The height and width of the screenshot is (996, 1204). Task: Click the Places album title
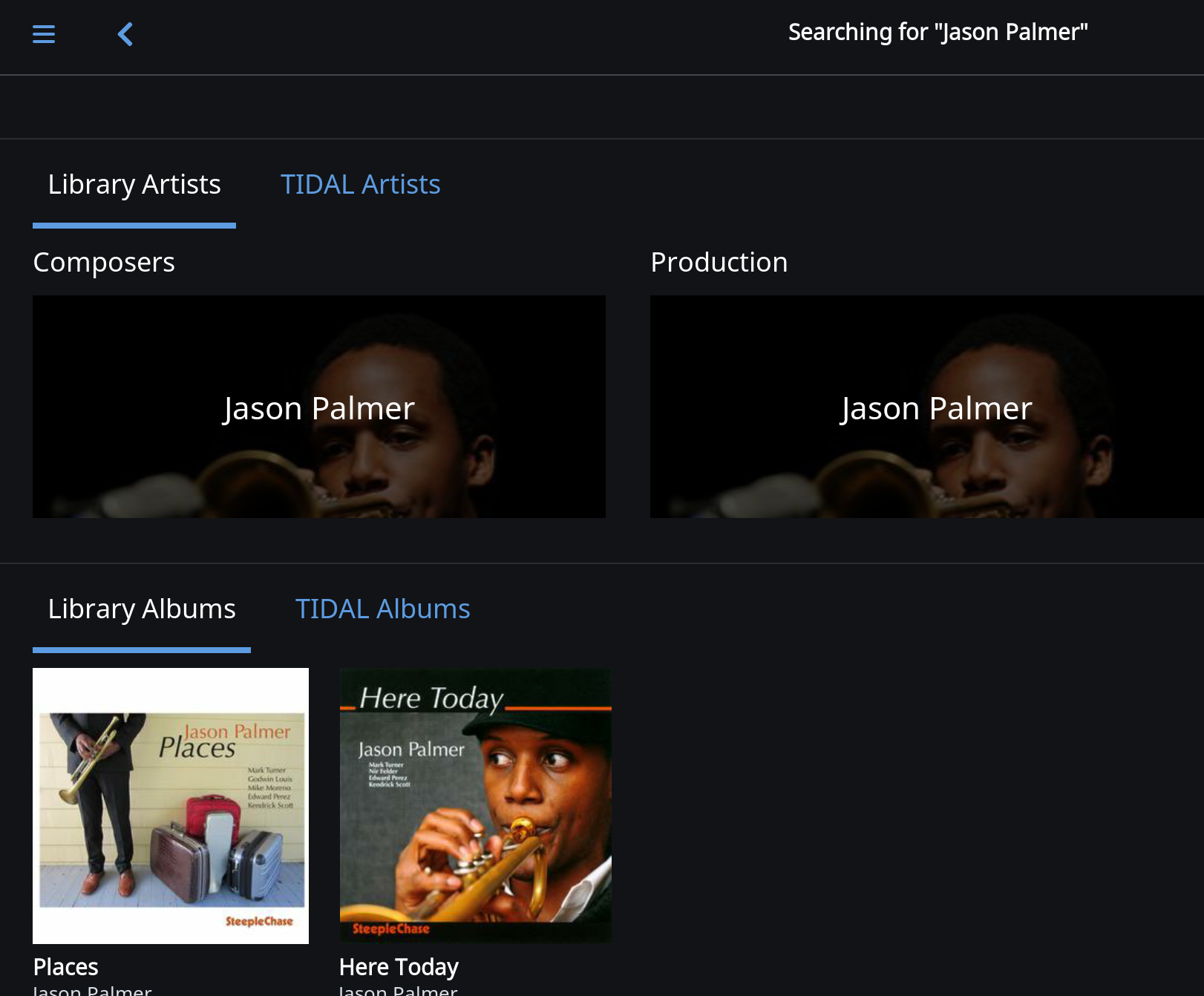pyautogui.click(x=65, y=967)
